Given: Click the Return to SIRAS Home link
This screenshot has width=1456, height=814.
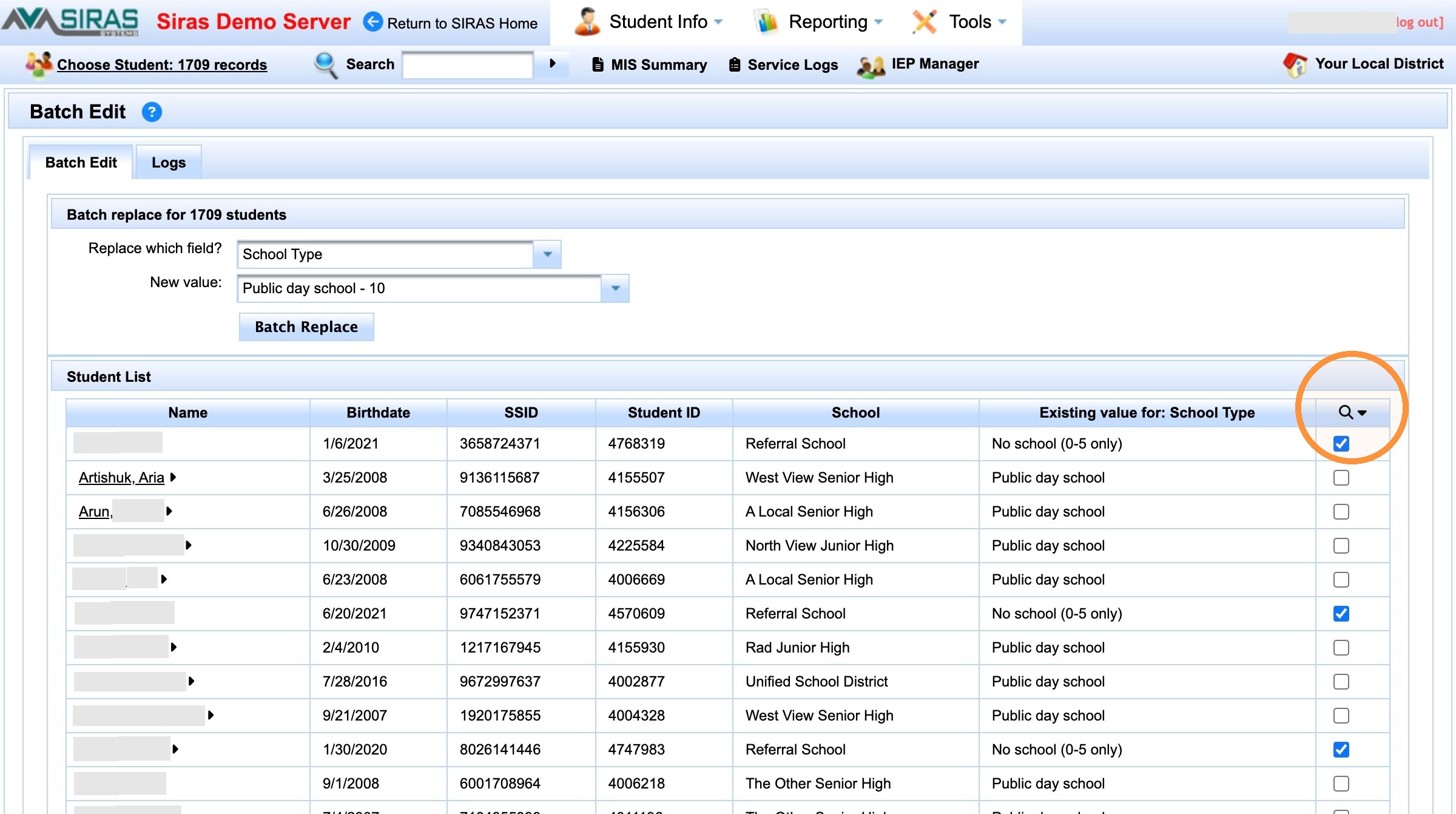Looking at the screenshot, I should click(x=462, y=23).
